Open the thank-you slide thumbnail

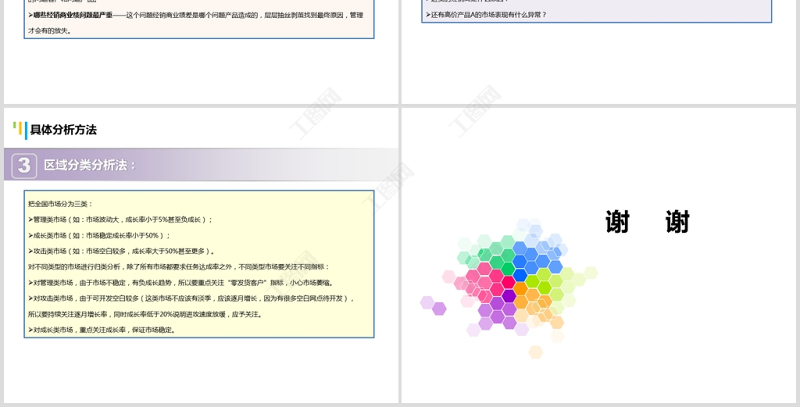(599, 254)
